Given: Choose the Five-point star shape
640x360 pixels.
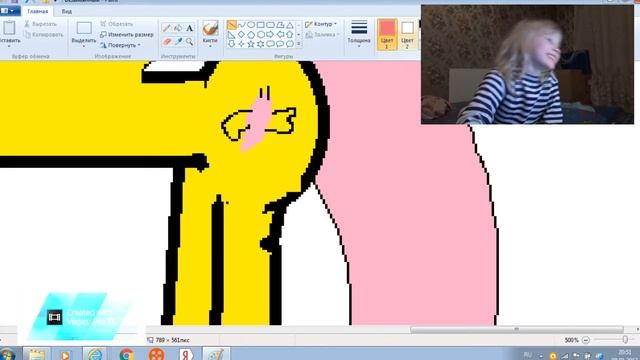Looking at the screenshot, I should pos(251,44).
